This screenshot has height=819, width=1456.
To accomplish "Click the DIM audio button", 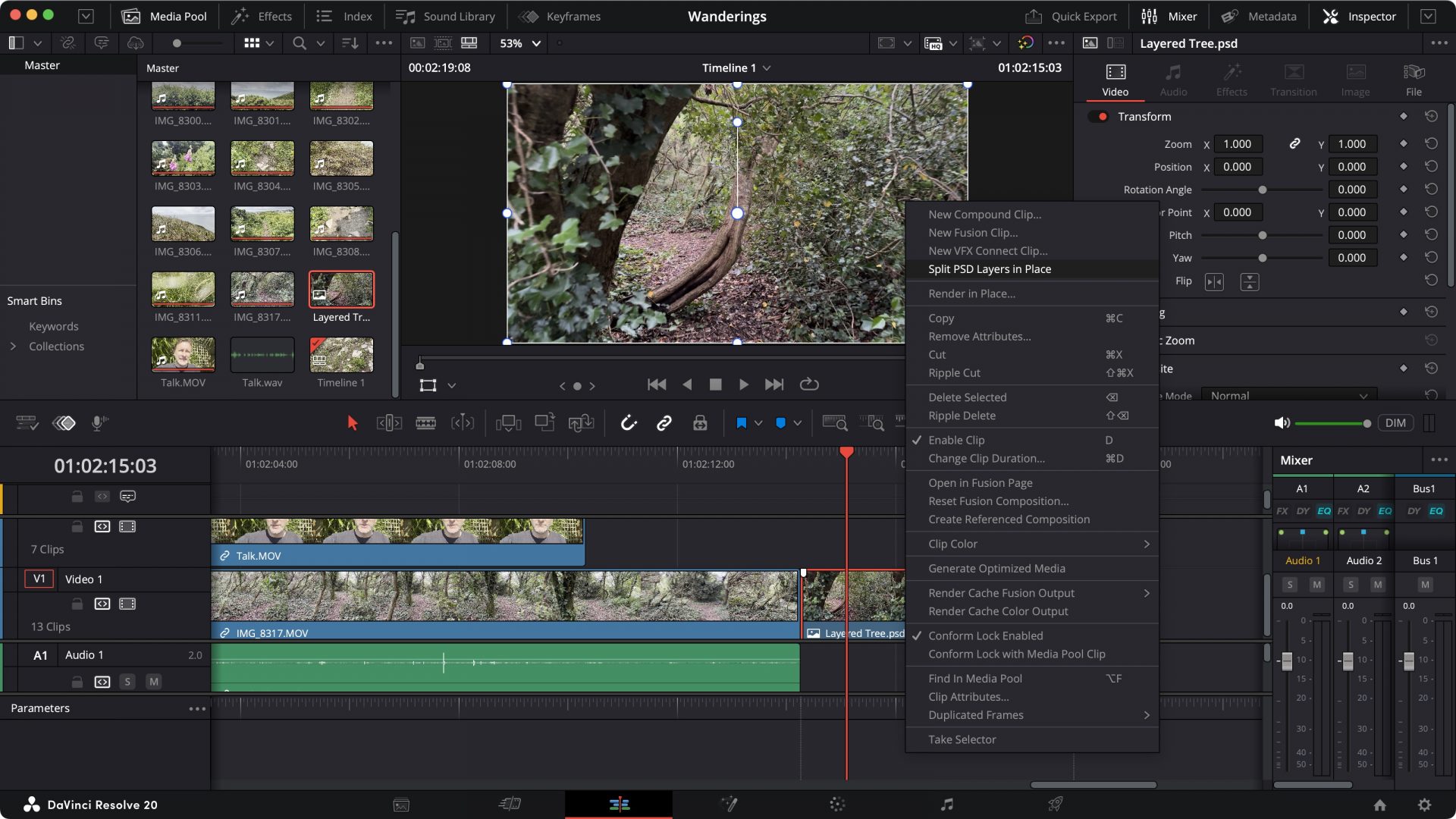I will (x=1395, y=423).
